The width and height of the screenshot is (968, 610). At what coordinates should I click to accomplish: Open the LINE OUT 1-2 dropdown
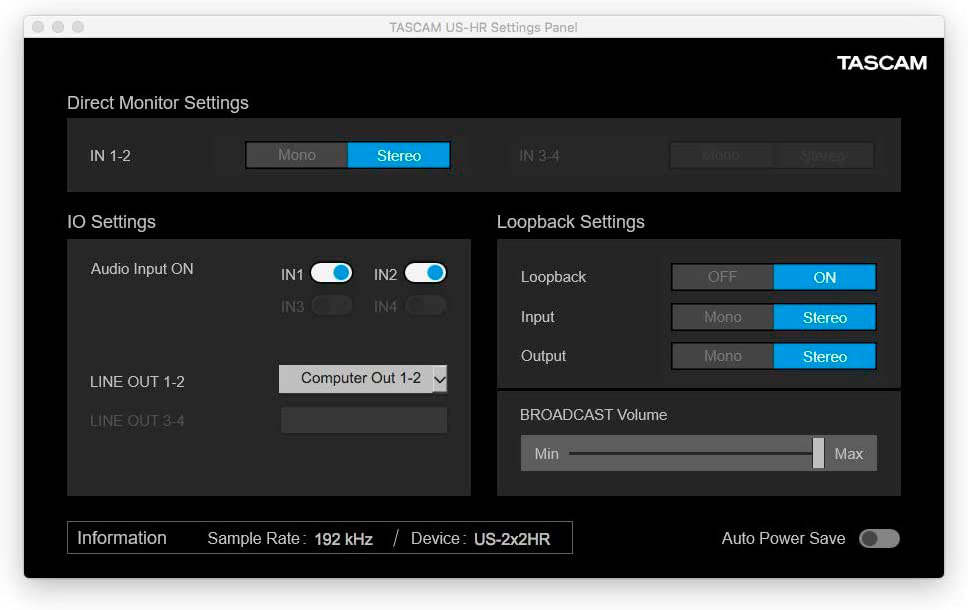pos(360,379)
